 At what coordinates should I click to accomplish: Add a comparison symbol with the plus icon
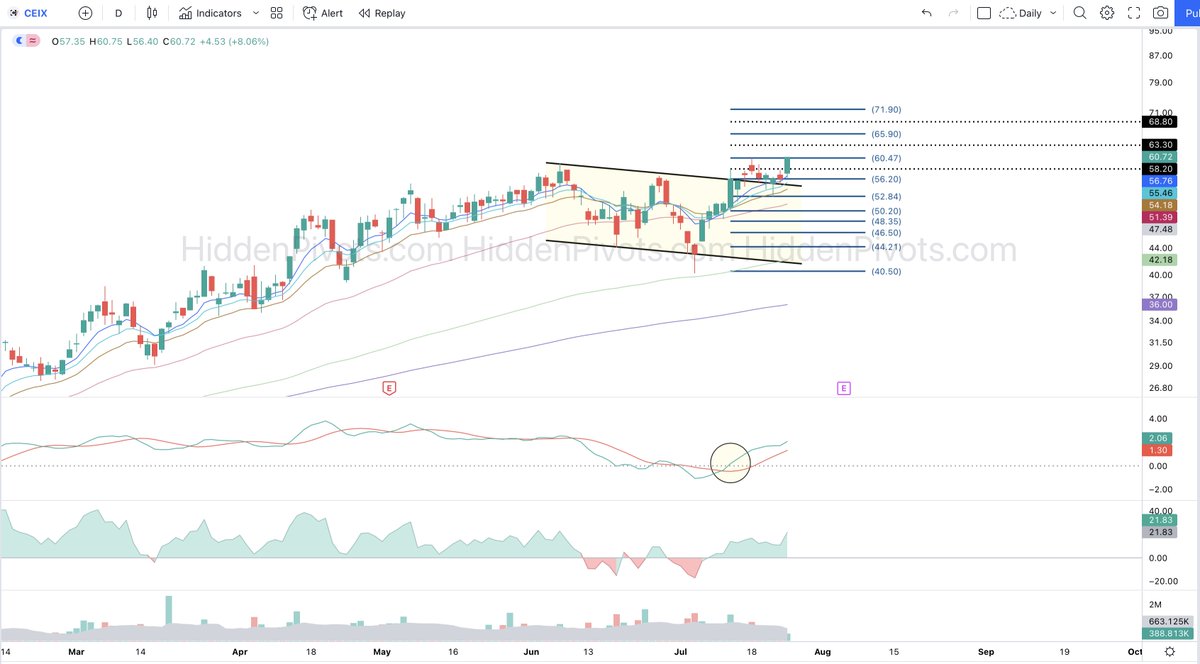click(85, 13)
